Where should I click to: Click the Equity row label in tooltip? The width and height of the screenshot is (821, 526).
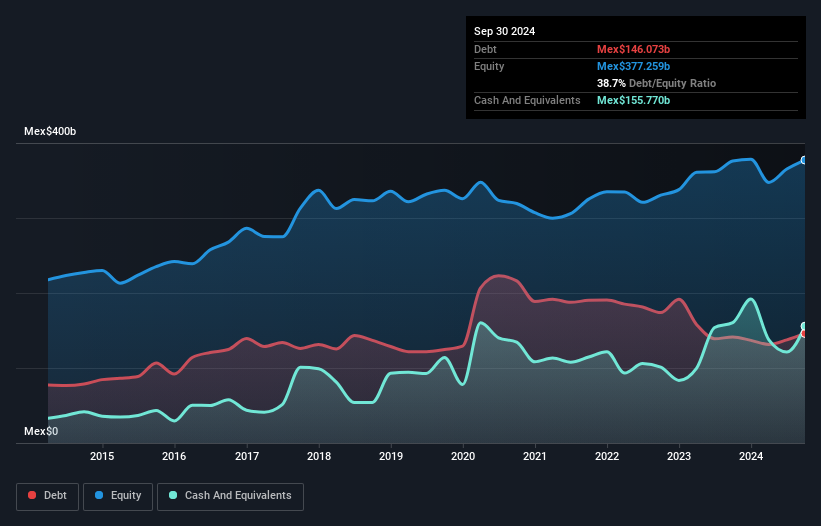(x=489, y=66)
